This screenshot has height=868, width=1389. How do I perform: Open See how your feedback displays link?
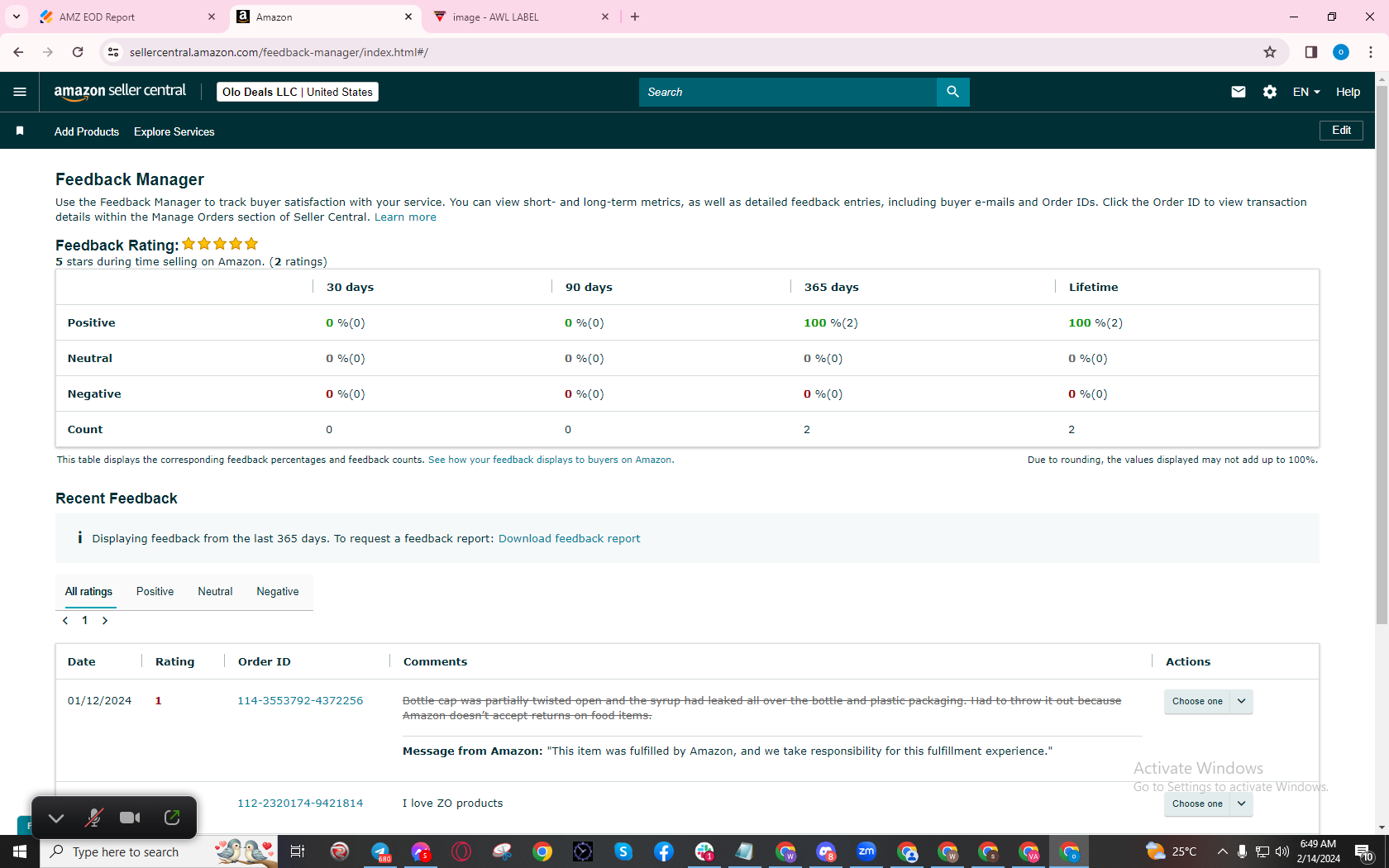pos(551,460)
